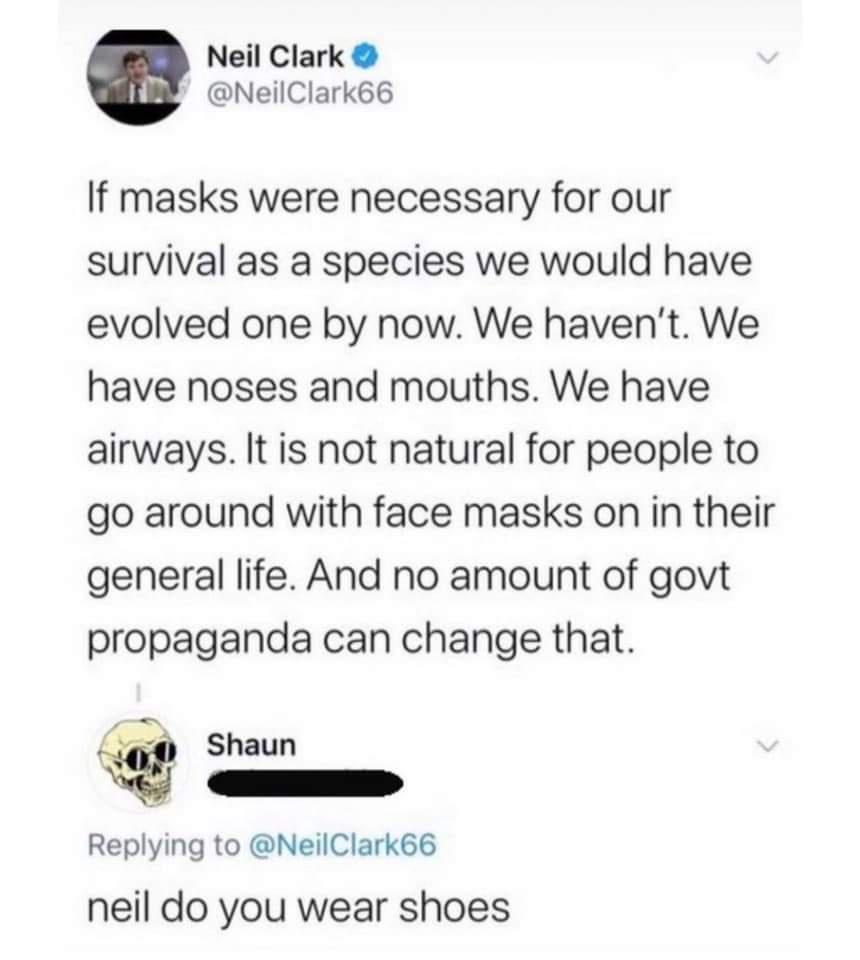Expand the chevron next to the verified tweet

point(766,57)
